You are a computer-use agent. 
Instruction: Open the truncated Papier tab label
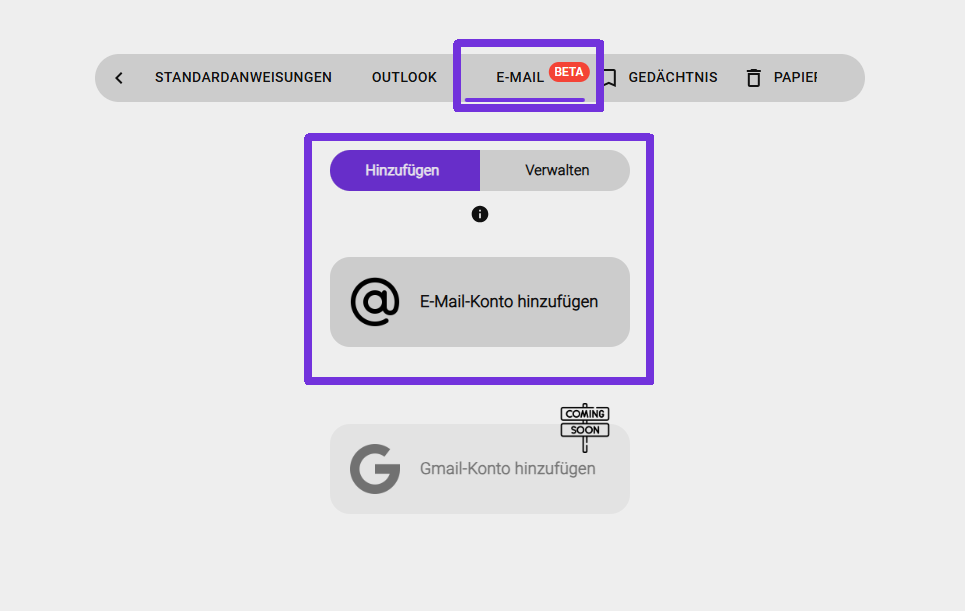pyautogui.click(x=795, y=77)
